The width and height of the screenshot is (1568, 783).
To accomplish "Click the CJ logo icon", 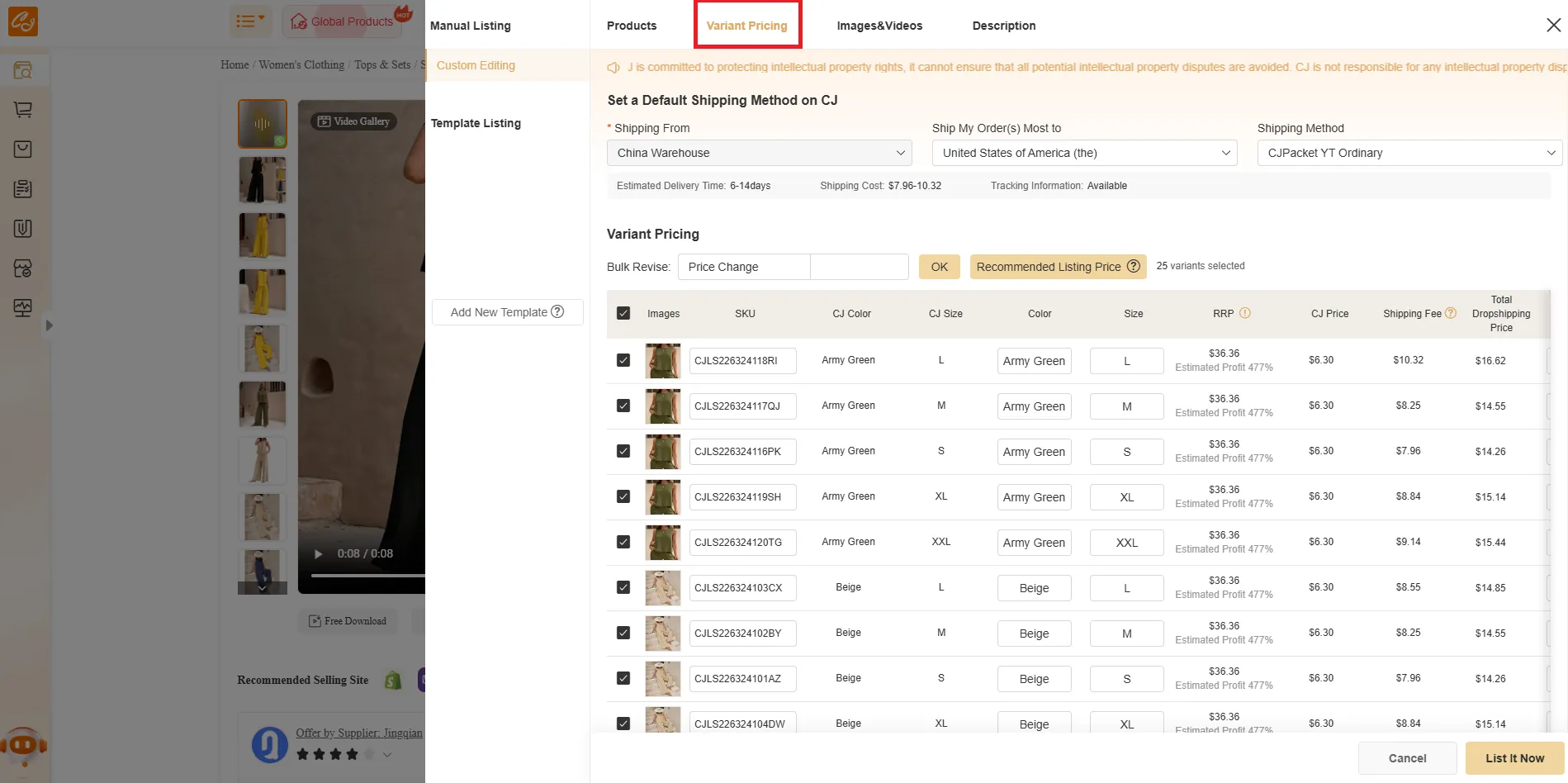I will point(22,21).
